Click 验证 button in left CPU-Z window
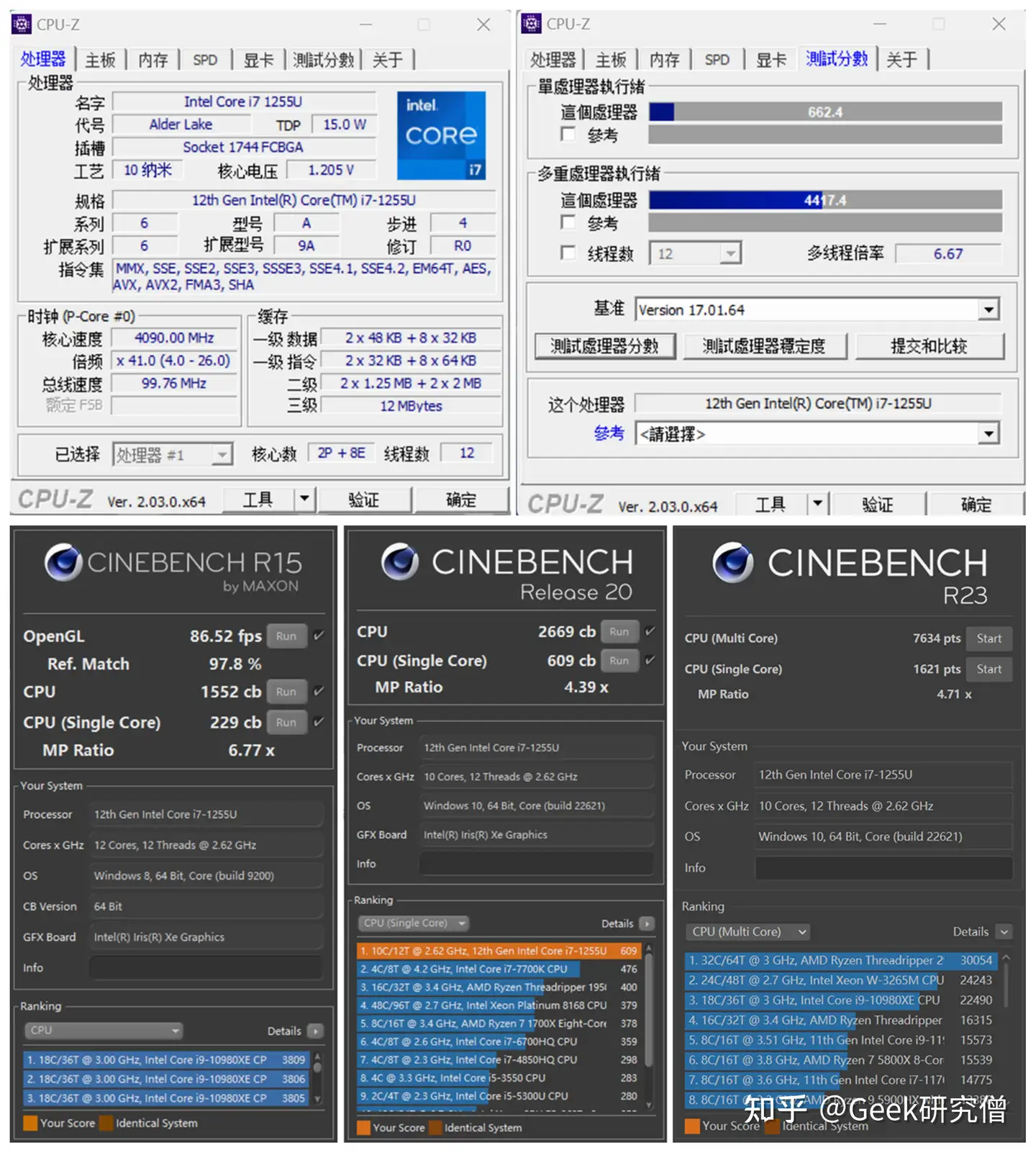 click(x=363, y=499)
